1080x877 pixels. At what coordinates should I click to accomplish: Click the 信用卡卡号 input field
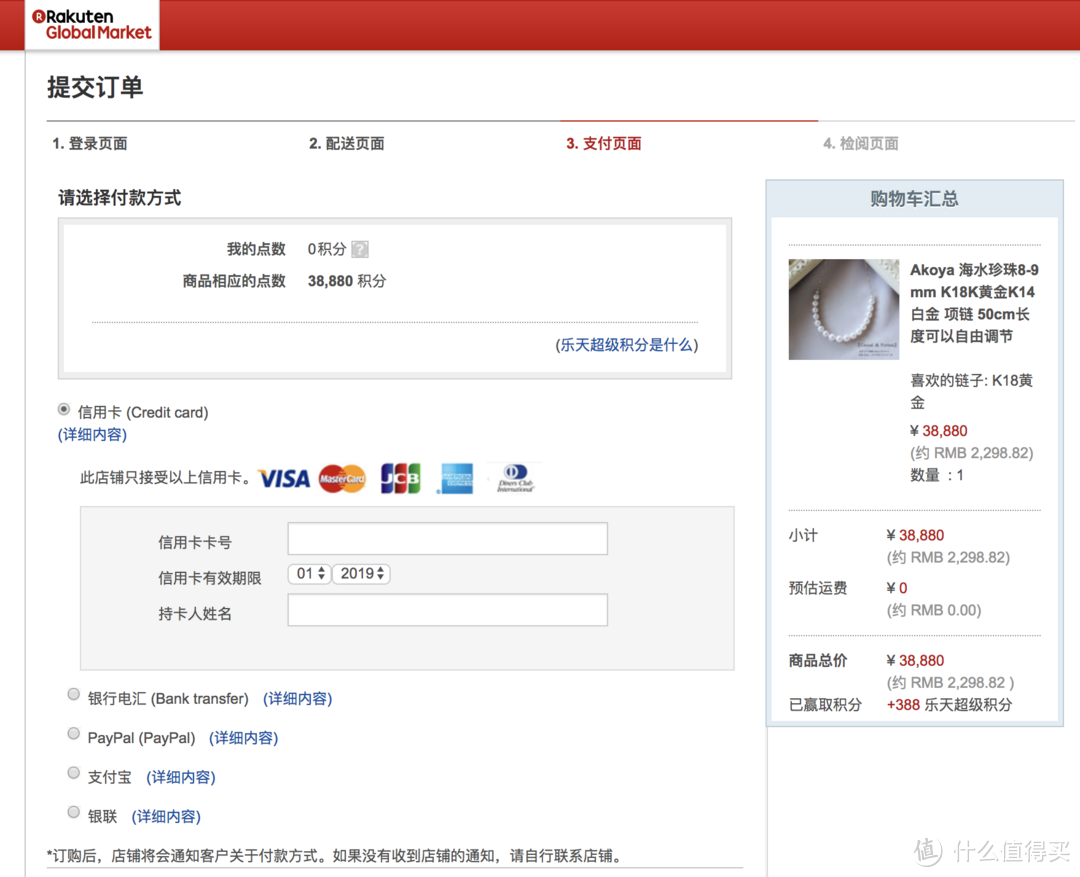point(448,539)
